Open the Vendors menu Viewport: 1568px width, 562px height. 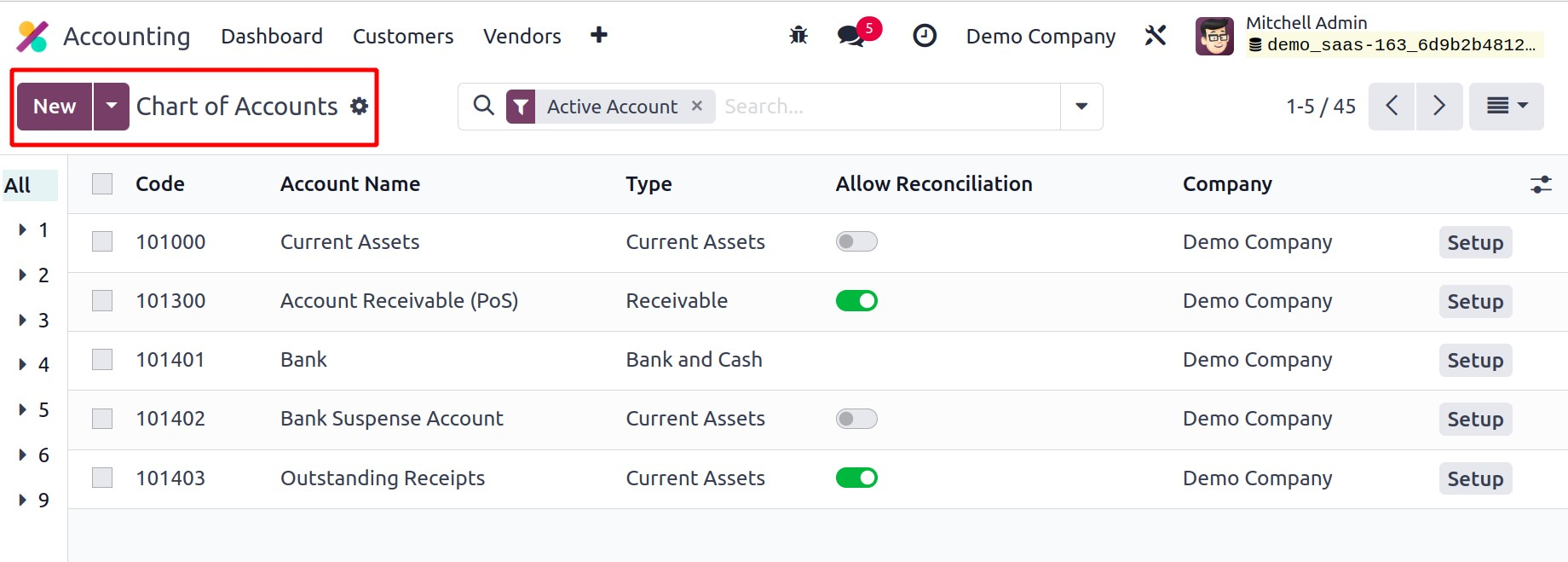pyautogui.click(x=522, y=37)
